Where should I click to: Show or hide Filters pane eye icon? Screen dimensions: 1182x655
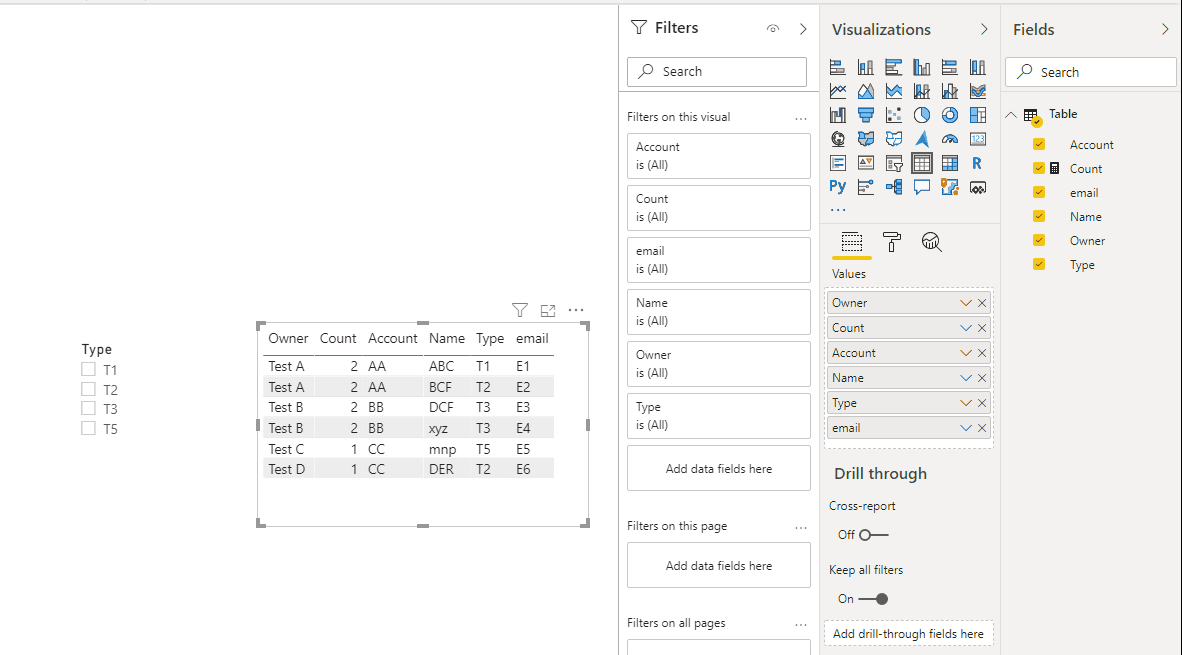pyautogui.click(x=773, y=29)
